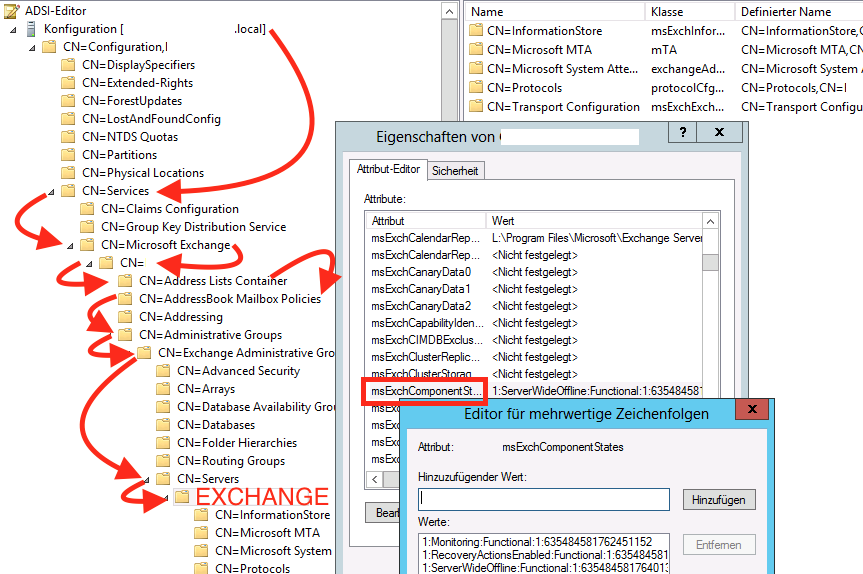Image resolution: width=863 pixels, height=574 pixels.
Task: Select the CN=NTDS Quotas folder icon
Action: tap(68, 136)
